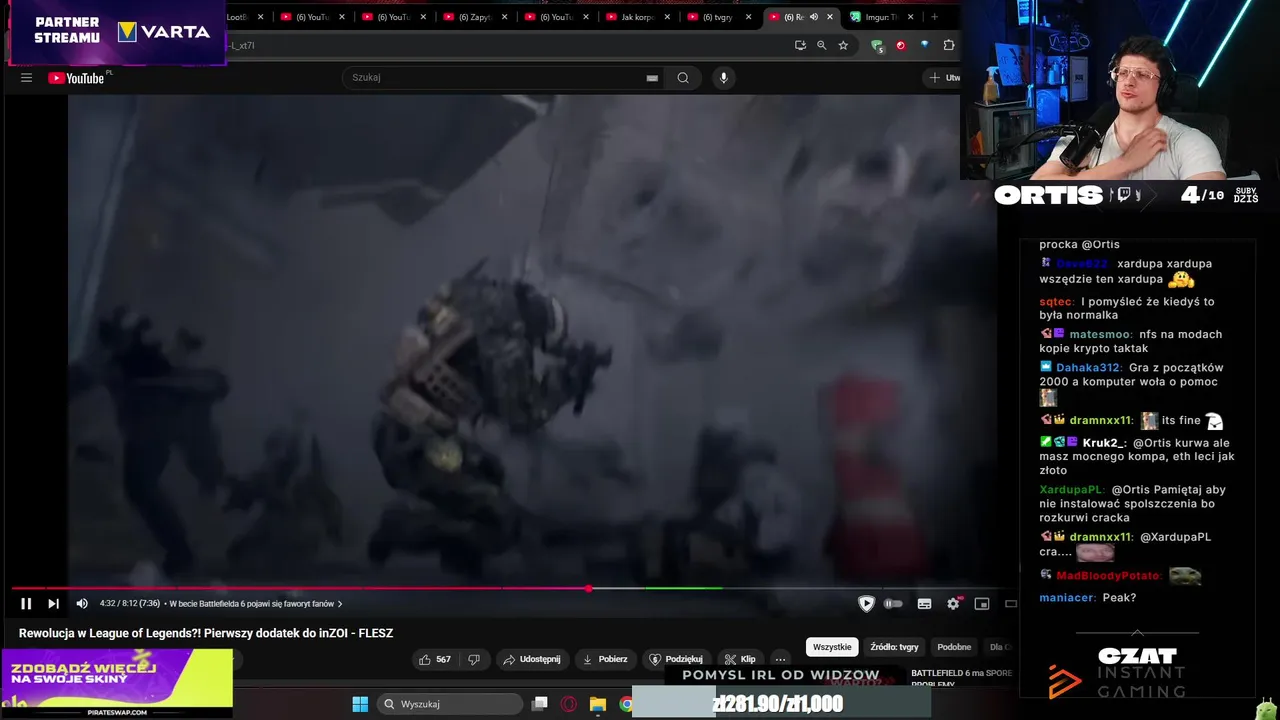The width and height of the screenshot is (1280, 720).
Task: Click the taskbar Wyszukaj search box
Action: click(x=450, y=704)
